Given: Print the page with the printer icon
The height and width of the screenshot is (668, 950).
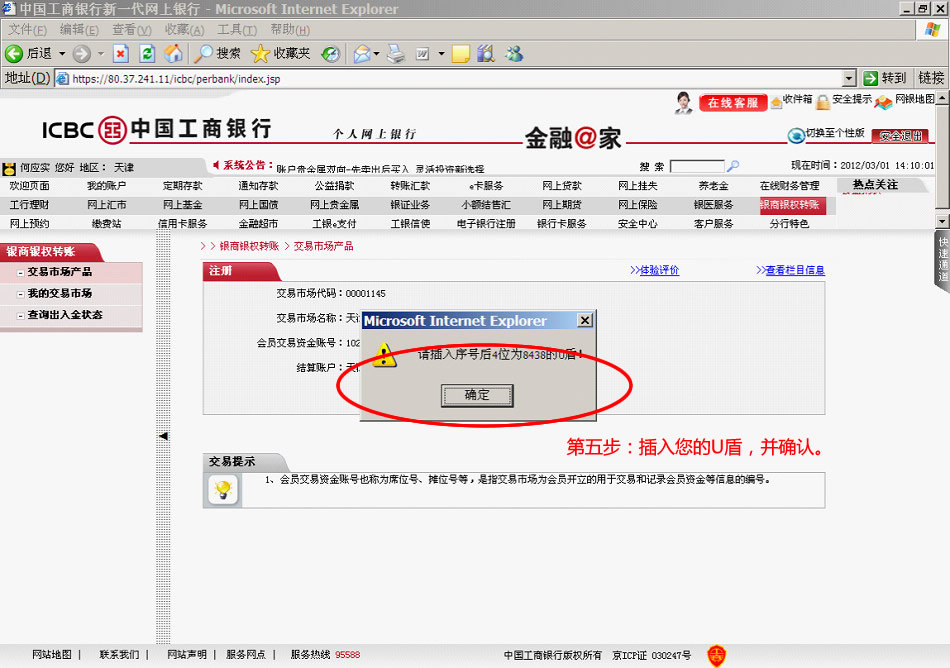Looking at the screenshot, I should click(396, 54).
